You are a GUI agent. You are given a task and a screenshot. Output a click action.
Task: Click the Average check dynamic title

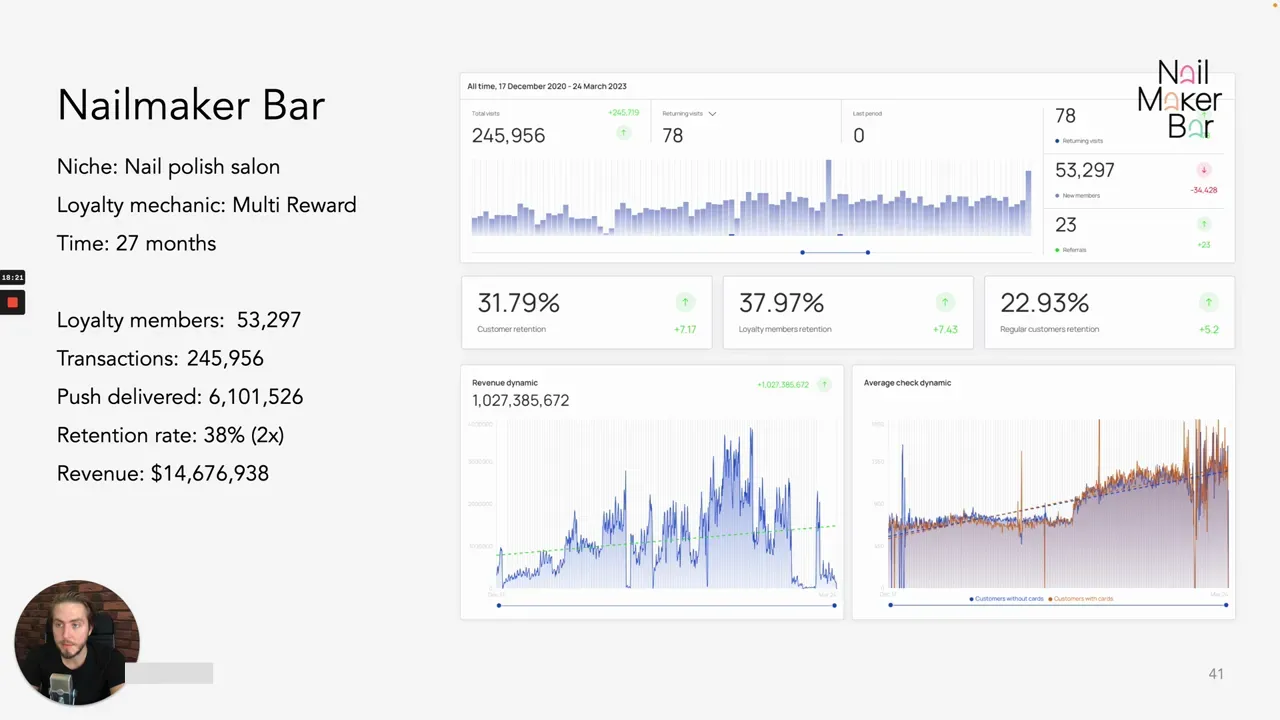[907, 383]
